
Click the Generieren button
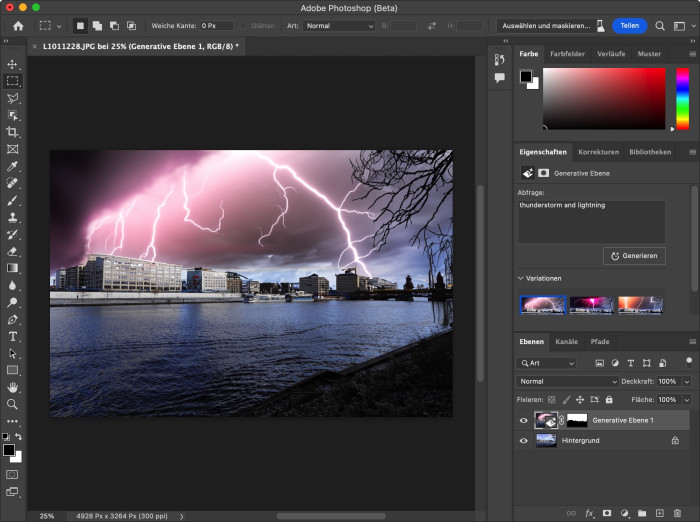pyautogui.click(x=634, y=256)
